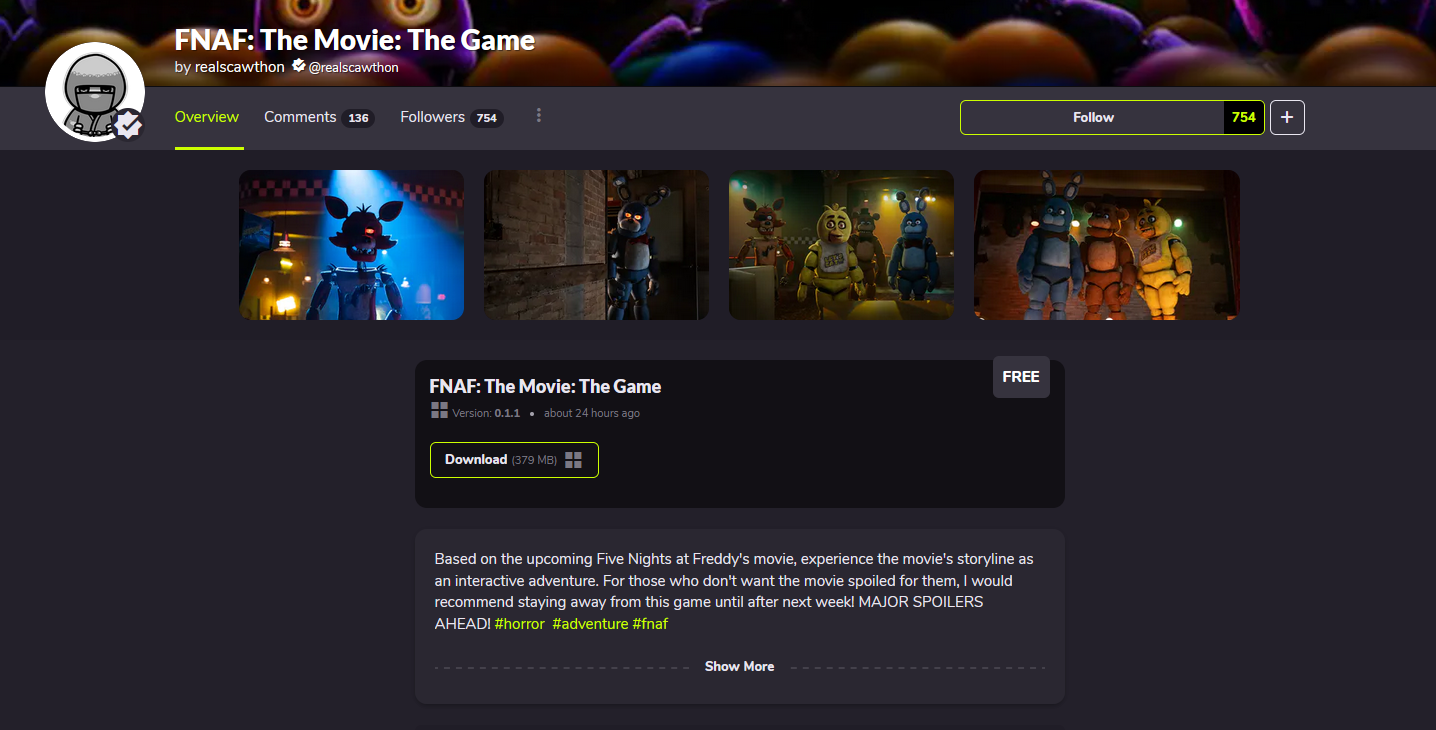The height and width of the screenshot is (730, 1436).
Task: Open the Bonnie brick hallway screenshot
Action: (596, 245)
